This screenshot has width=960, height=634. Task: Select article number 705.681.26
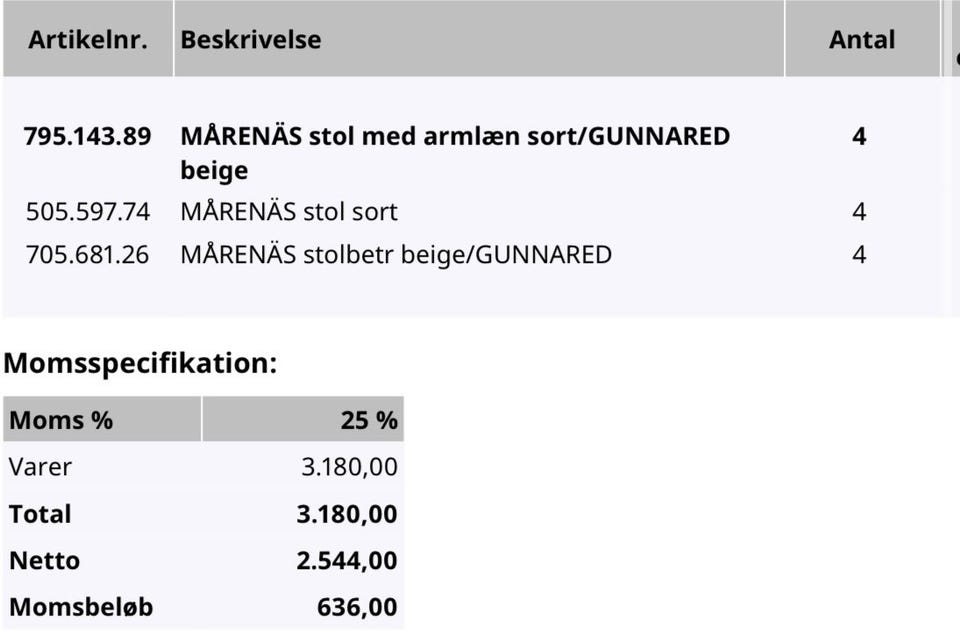tap(88, 255)
